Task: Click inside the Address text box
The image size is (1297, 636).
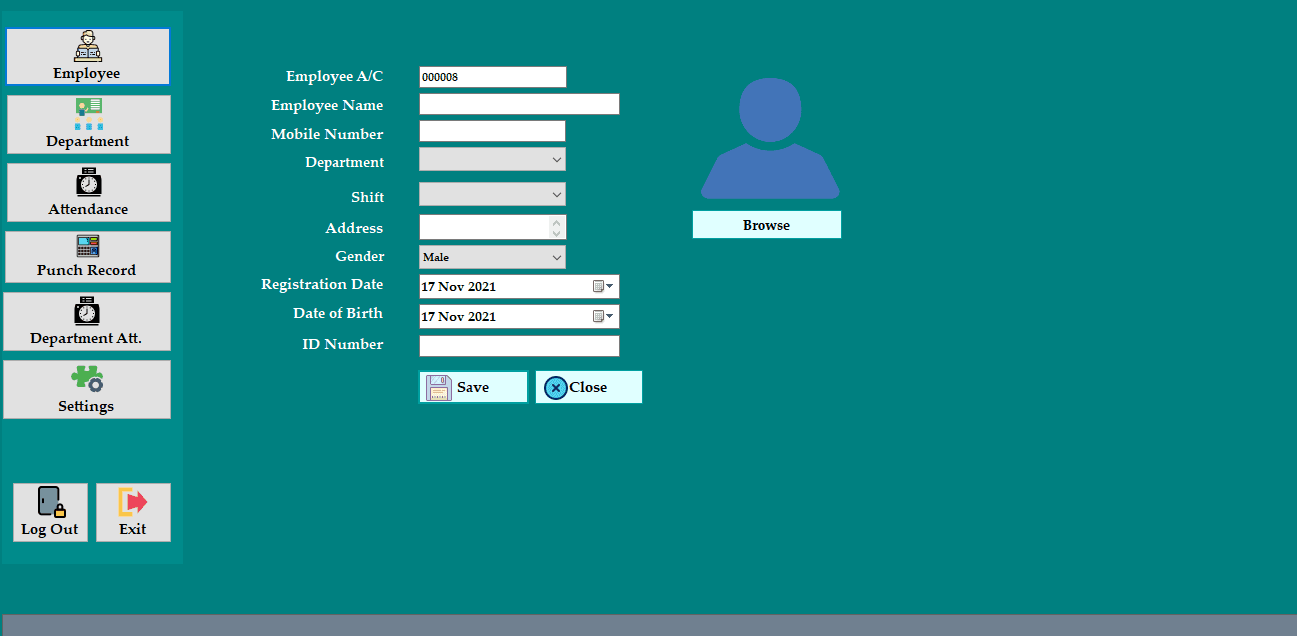Action: [484, 227]
